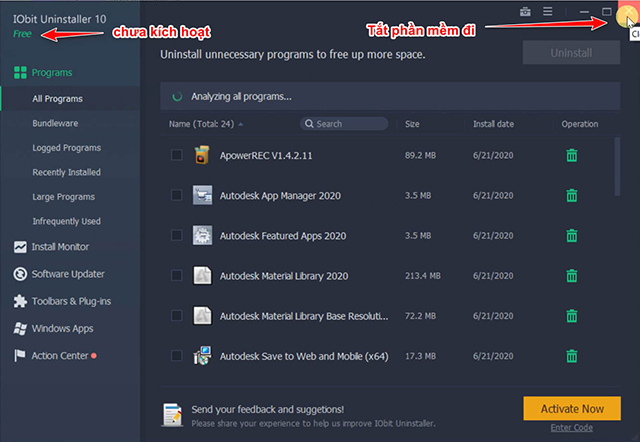This screenshot has width=640, height=442.
Task: Show Infrequently Used programs
Action: [x=67, y=221]
